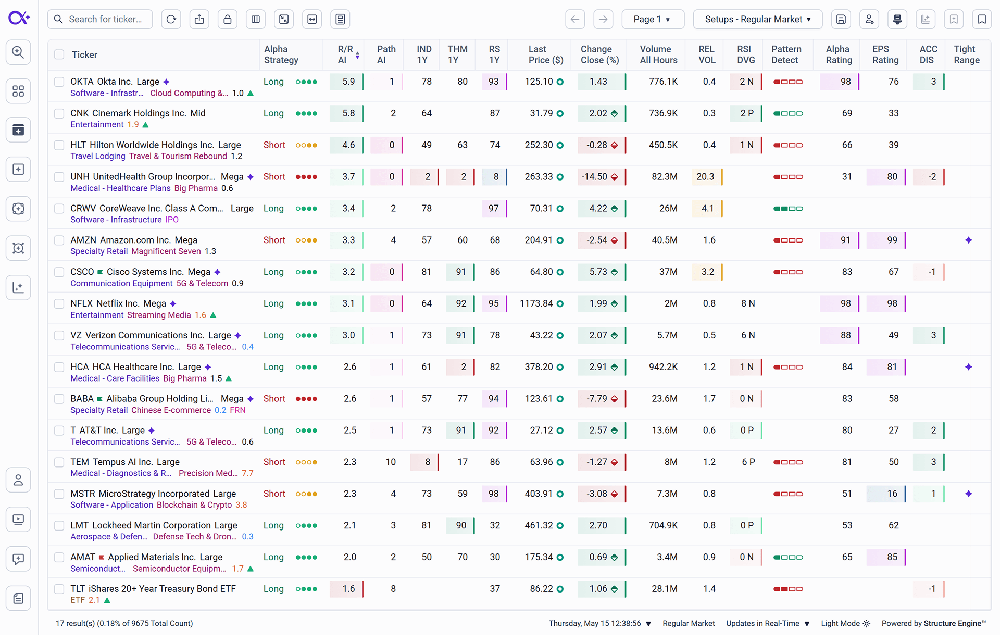Check the AMZN row checkbox
The image size is (1000, 635).
coord(59,240)
